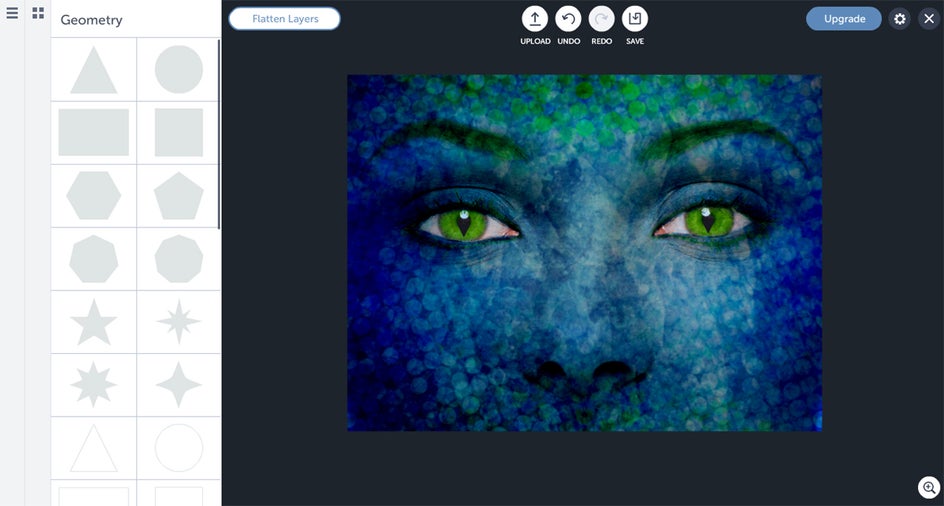Select the filled square shape
This screenshot has width=944, height=506.
click(x=179, y=133)
